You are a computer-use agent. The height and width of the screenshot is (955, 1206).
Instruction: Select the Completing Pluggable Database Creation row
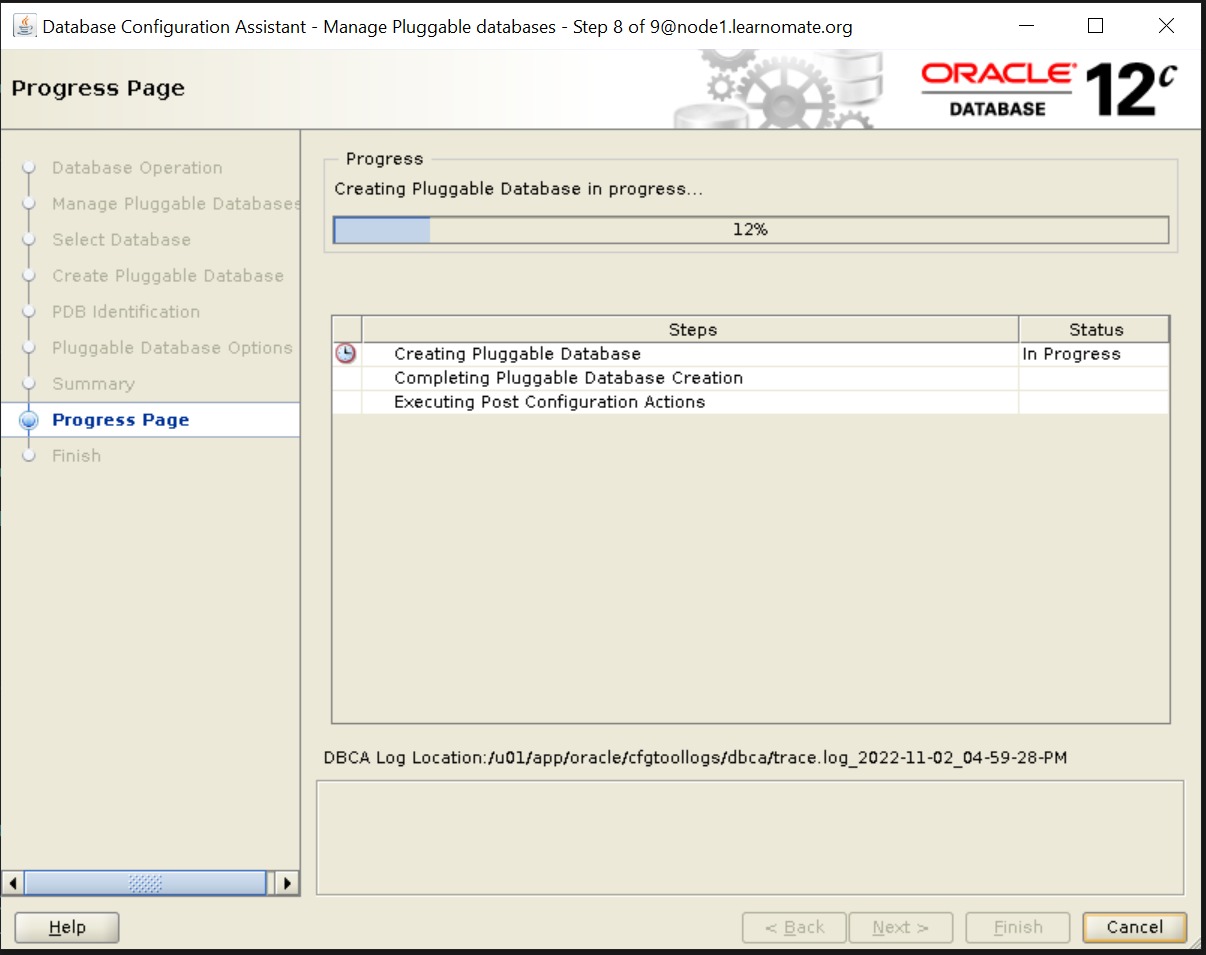click(568, 378)
